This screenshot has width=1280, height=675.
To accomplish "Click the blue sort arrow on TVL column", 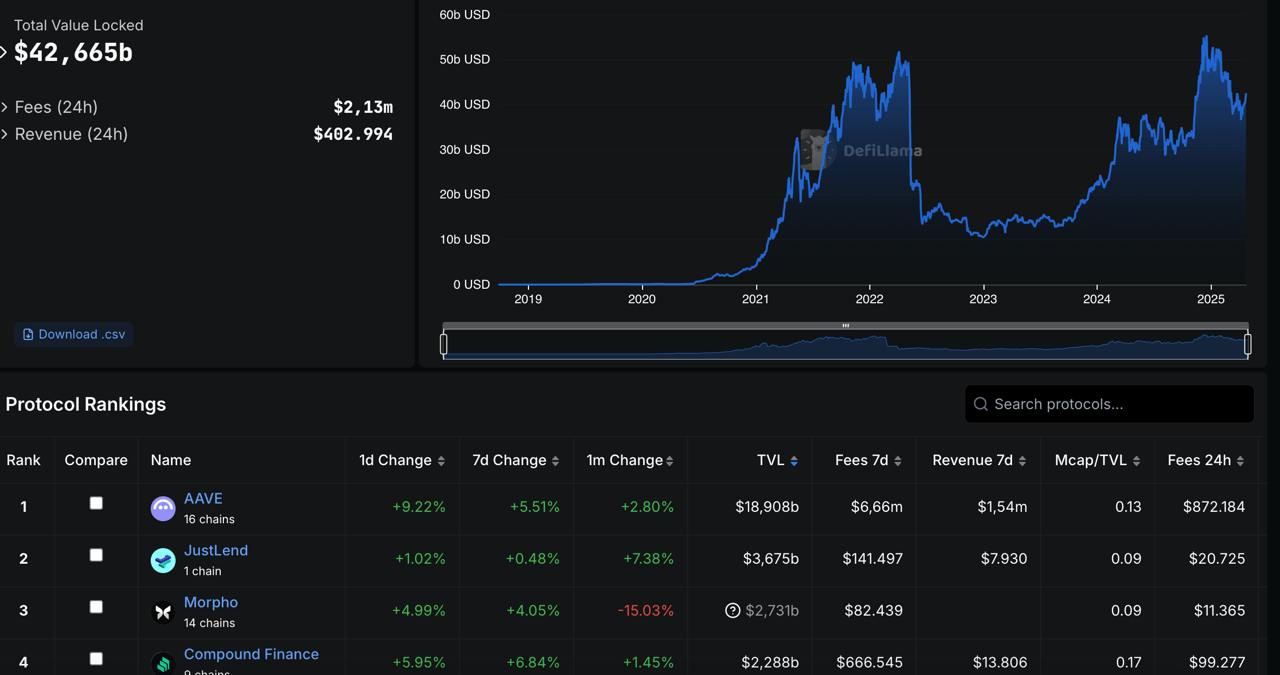I will click(794, 461).
